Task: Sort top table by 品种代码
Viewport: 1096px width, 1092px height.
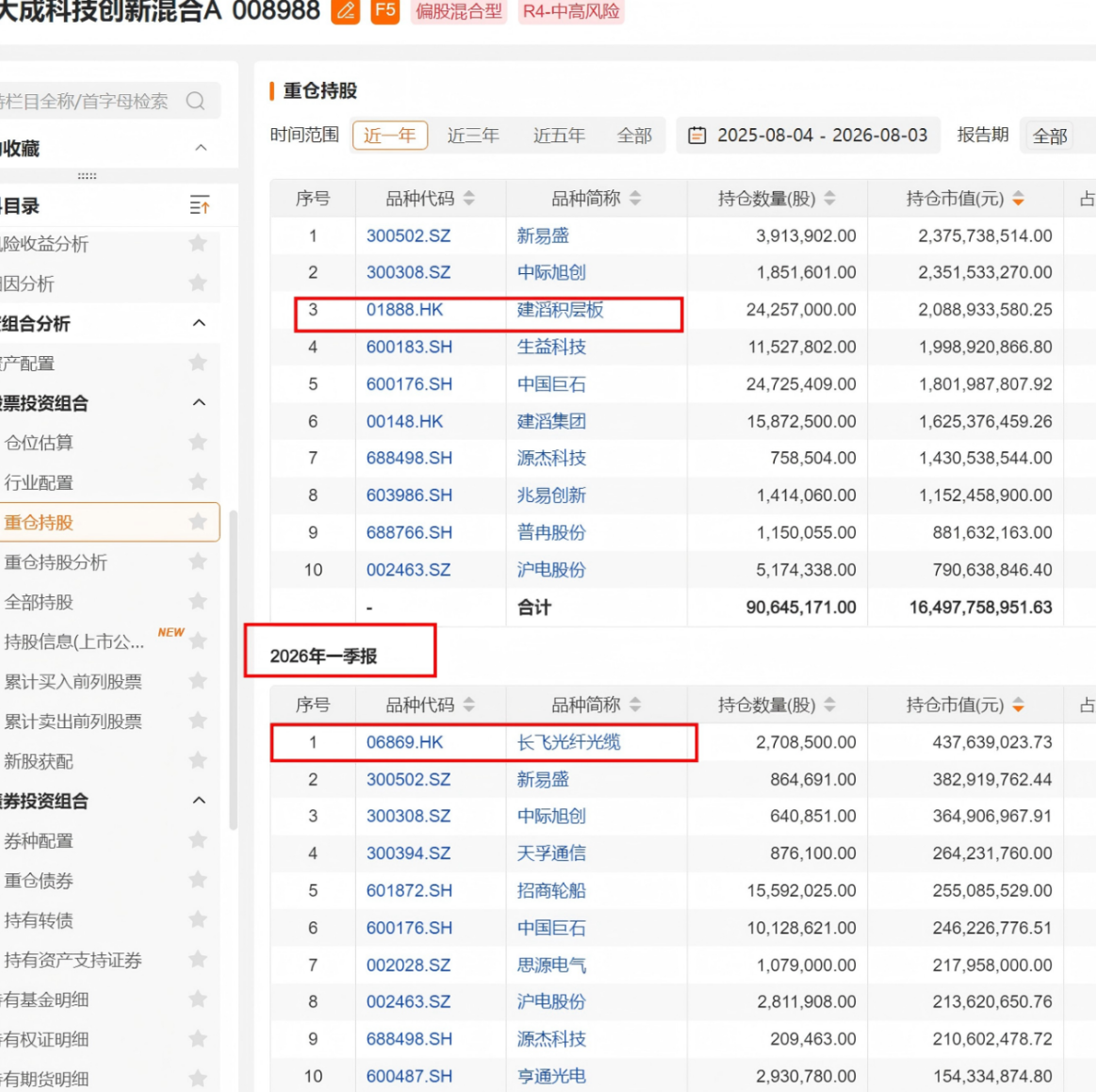Action: [469, 199]
